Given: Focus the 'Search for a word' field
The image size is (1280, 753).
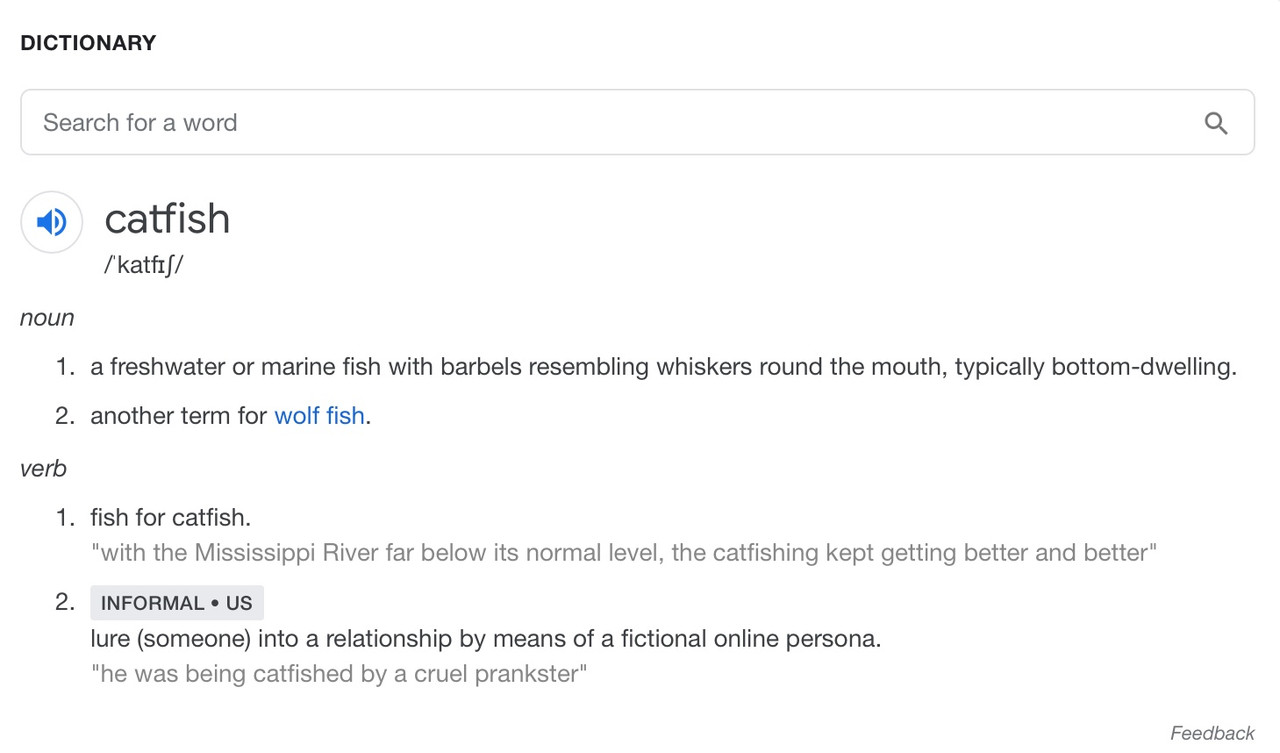Looking at the screenshot, I should coord(600,123).
